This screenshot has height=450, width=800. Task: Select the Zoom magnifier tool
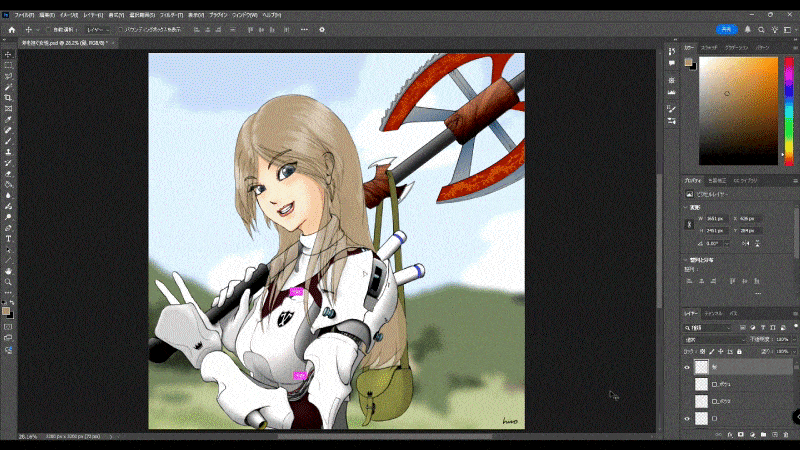tap(8, 281)
